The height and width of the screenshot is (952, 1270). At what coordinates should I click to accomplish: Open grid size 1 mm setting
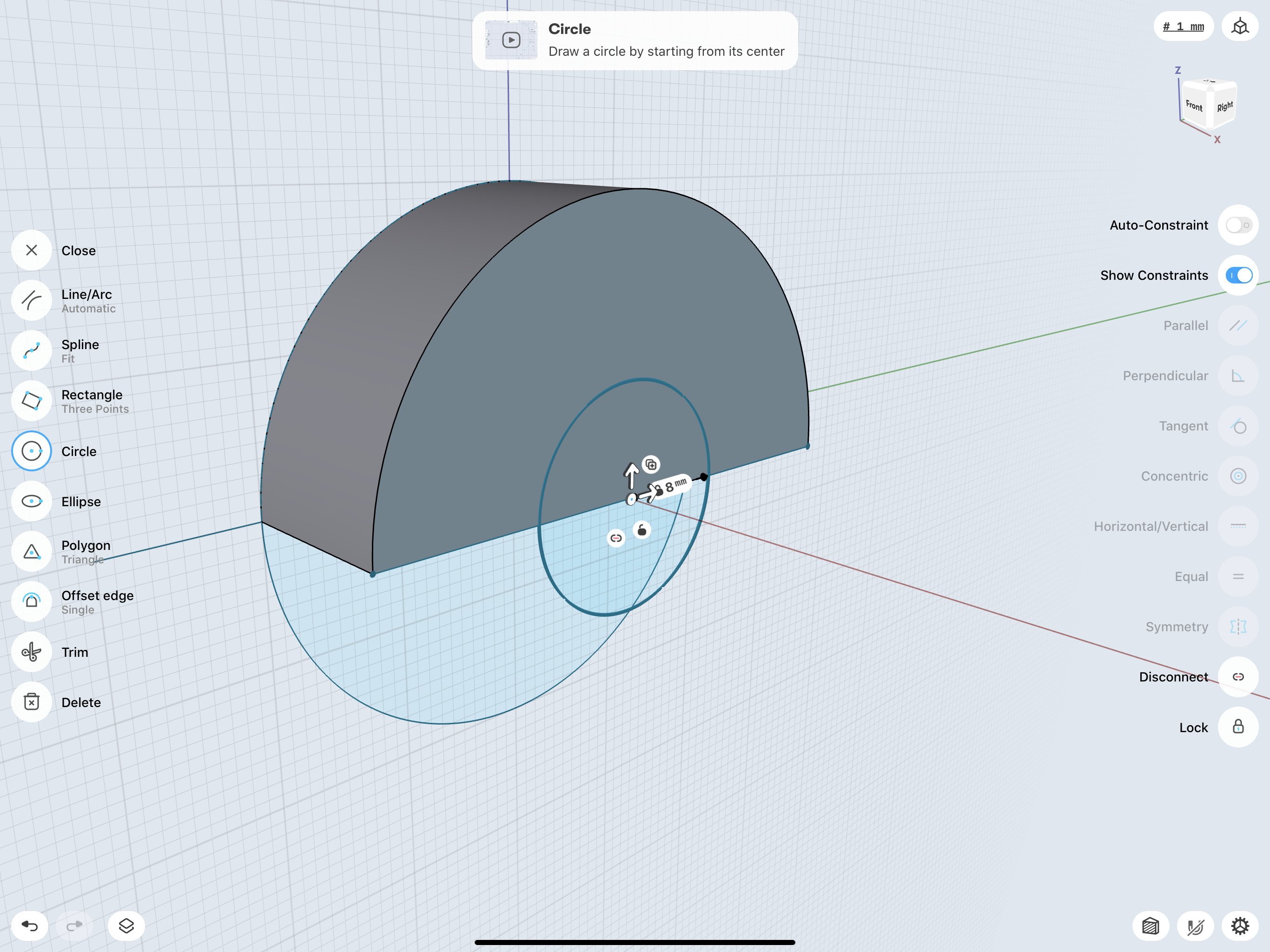[x=1183, y=26]
